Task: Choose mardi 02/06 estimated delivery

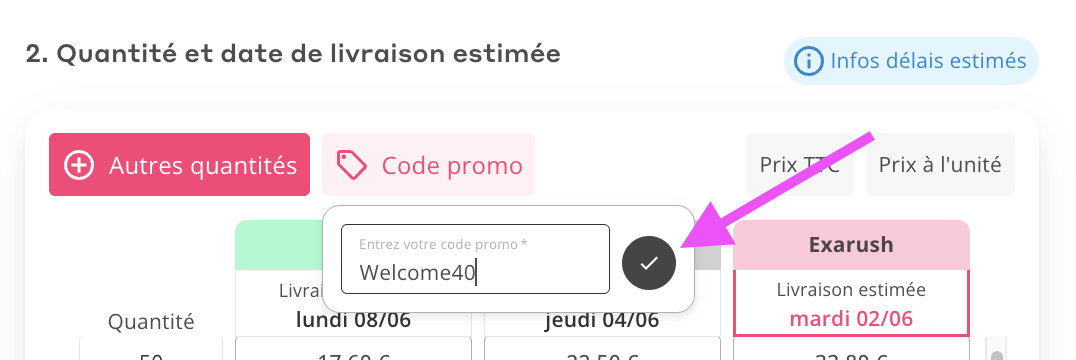Action: pyautogui.click(x=851, y=319)
